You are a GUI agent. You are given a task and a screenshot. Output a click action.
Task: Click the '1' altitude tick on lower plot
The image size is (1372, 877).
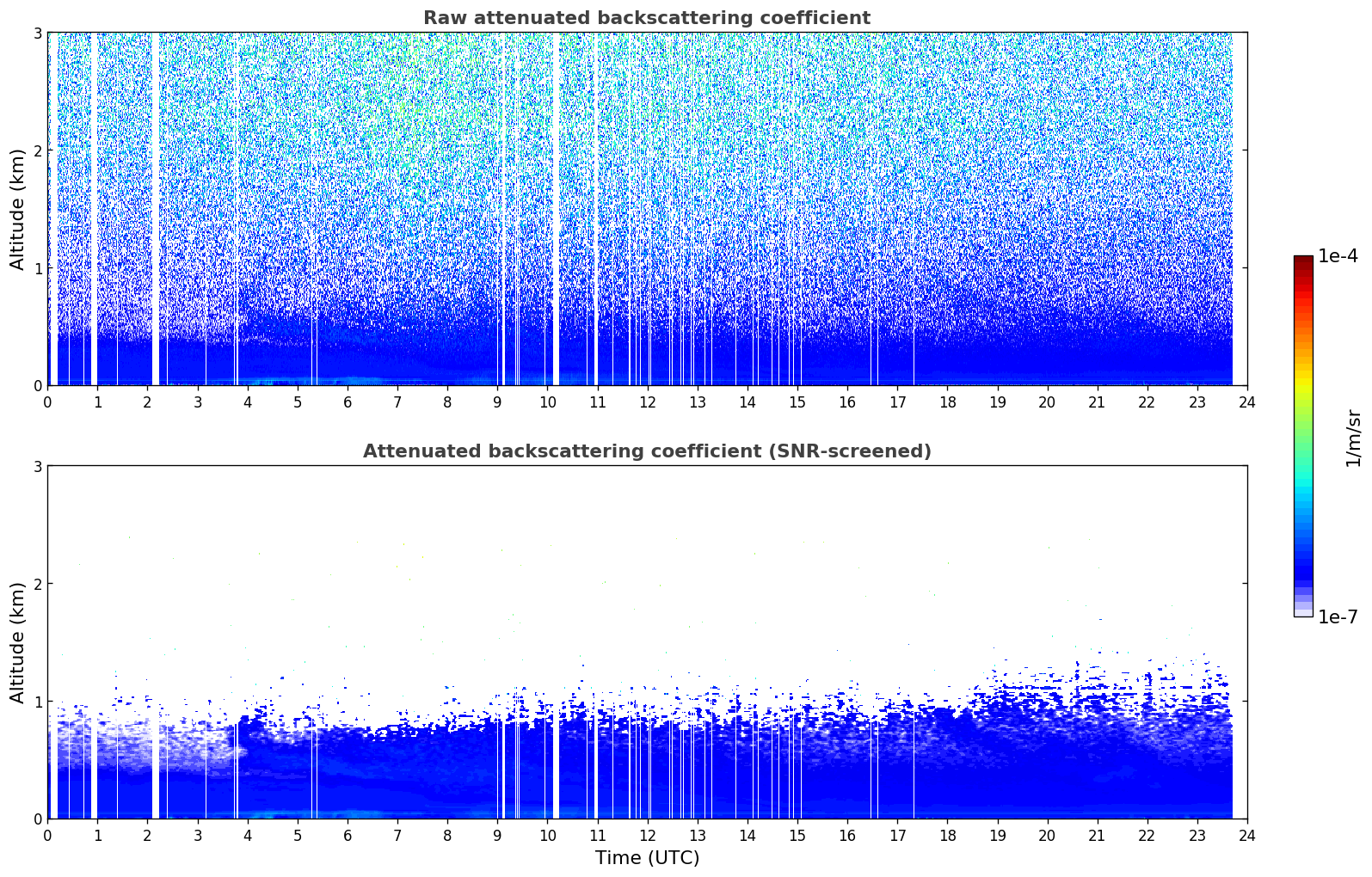click(37, 702)
